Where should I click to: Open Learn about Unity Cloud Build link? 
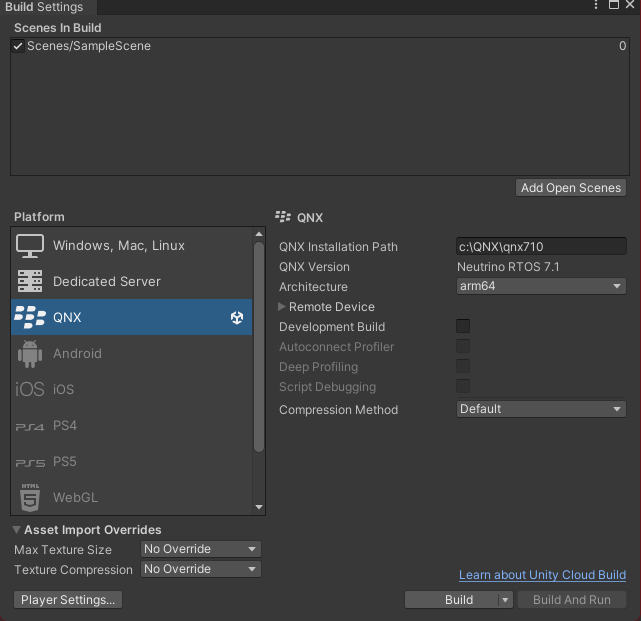coord(542,575)
